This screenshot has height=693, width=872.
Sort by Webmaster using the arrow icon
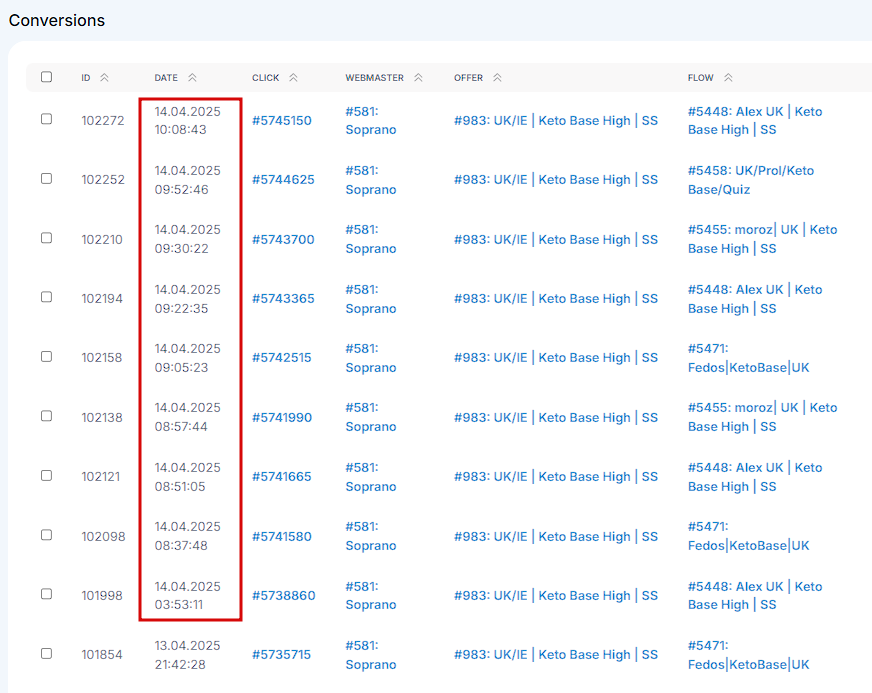coord(418,78)
